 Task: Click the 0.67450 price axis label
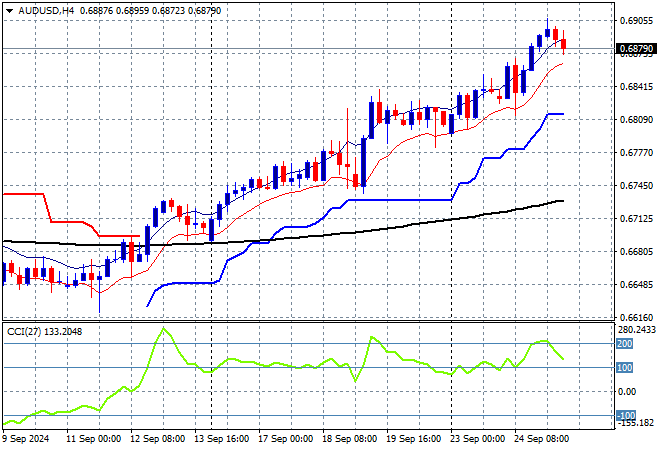(x=636, y=186)
